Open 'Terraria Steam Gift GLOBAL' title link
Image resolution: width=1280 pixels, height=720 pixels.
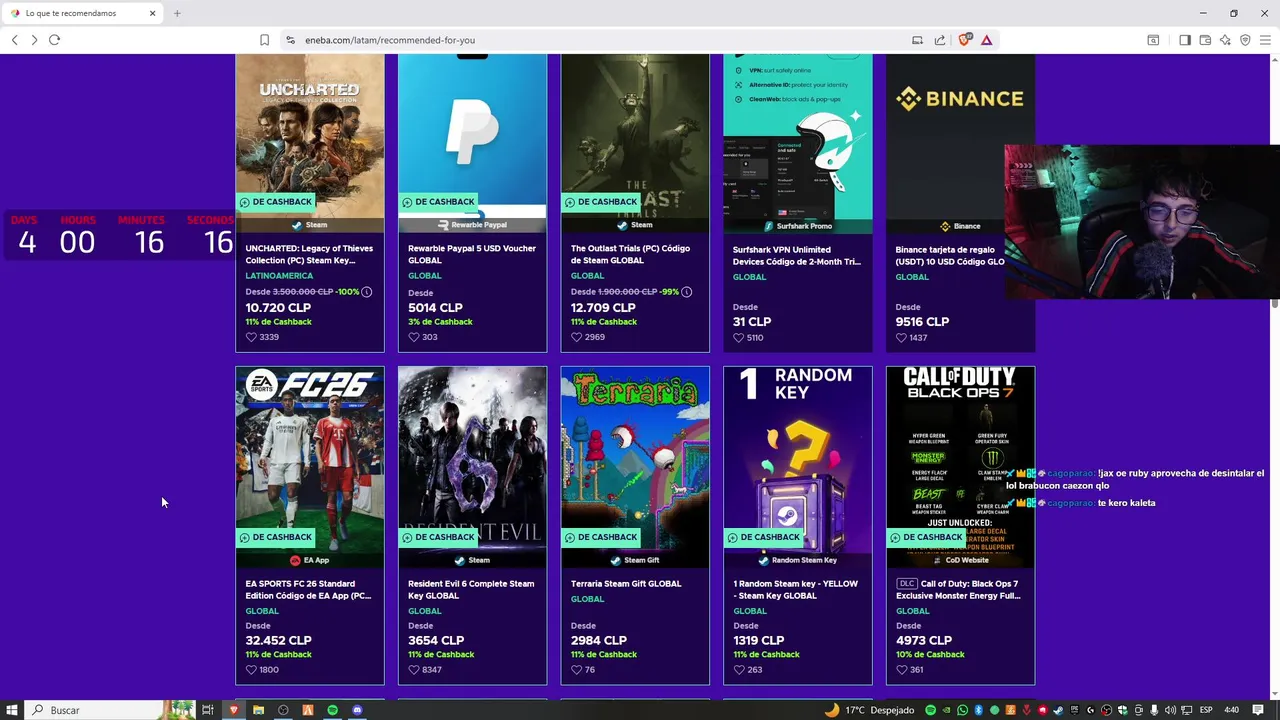[626, 584]
